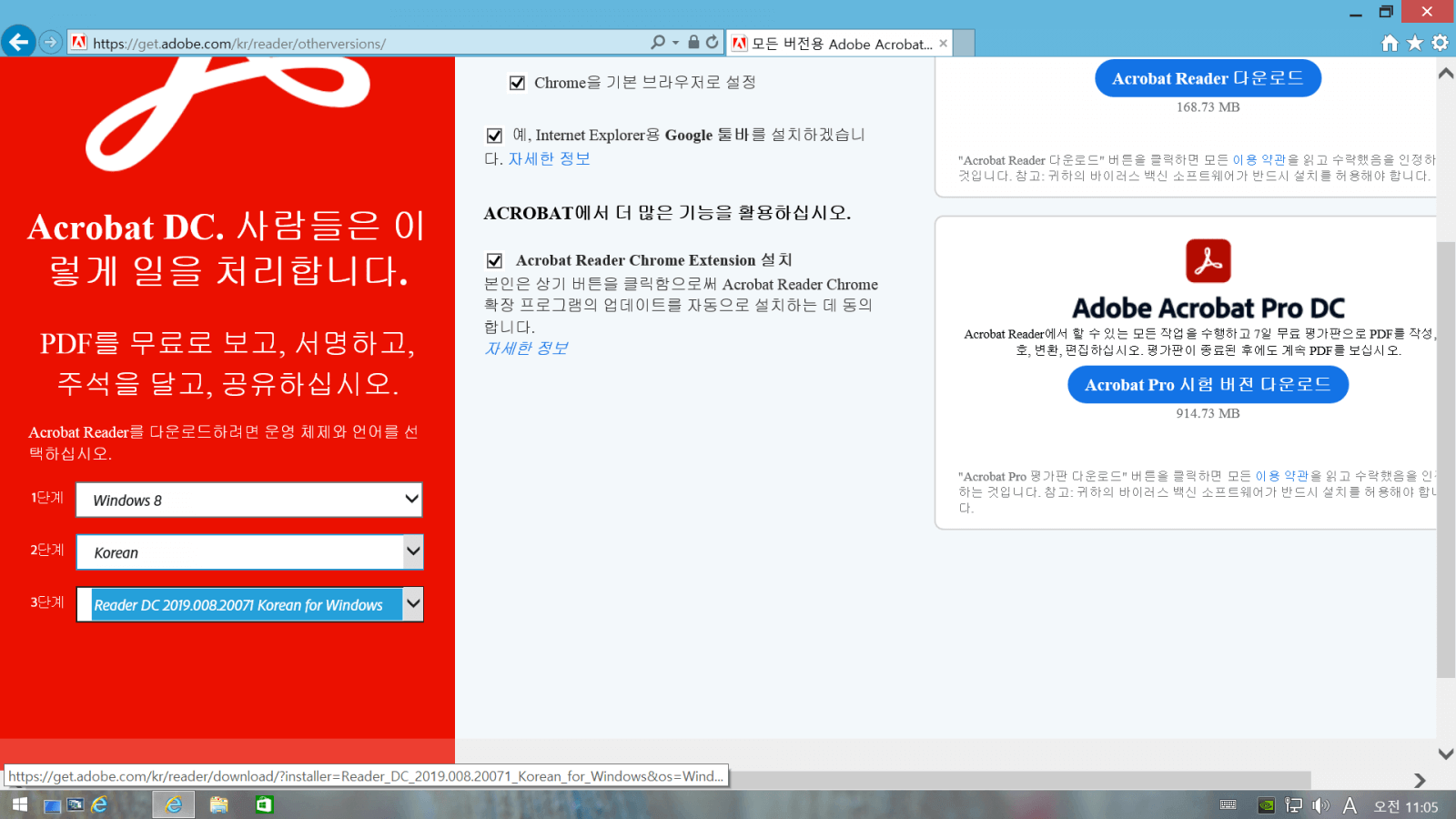Open the Windows Start button
The width and height of the screenshot is (1456, 819).
pos(19,804)
